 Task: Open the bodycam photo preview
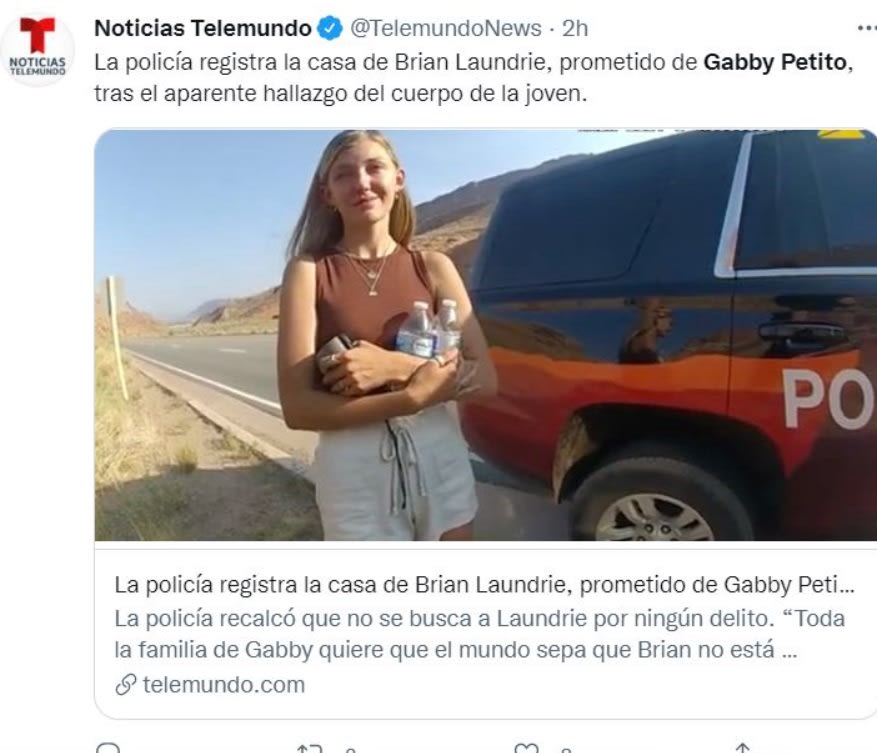pyautogui.click(x=485, y=335)
